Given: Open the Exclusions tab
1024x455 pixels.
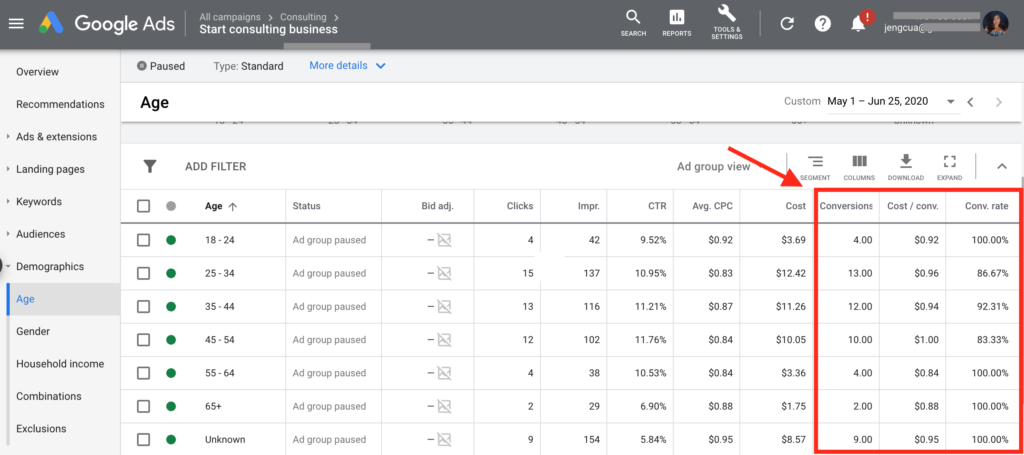Looking at the screenshot, I should (41, 429).
